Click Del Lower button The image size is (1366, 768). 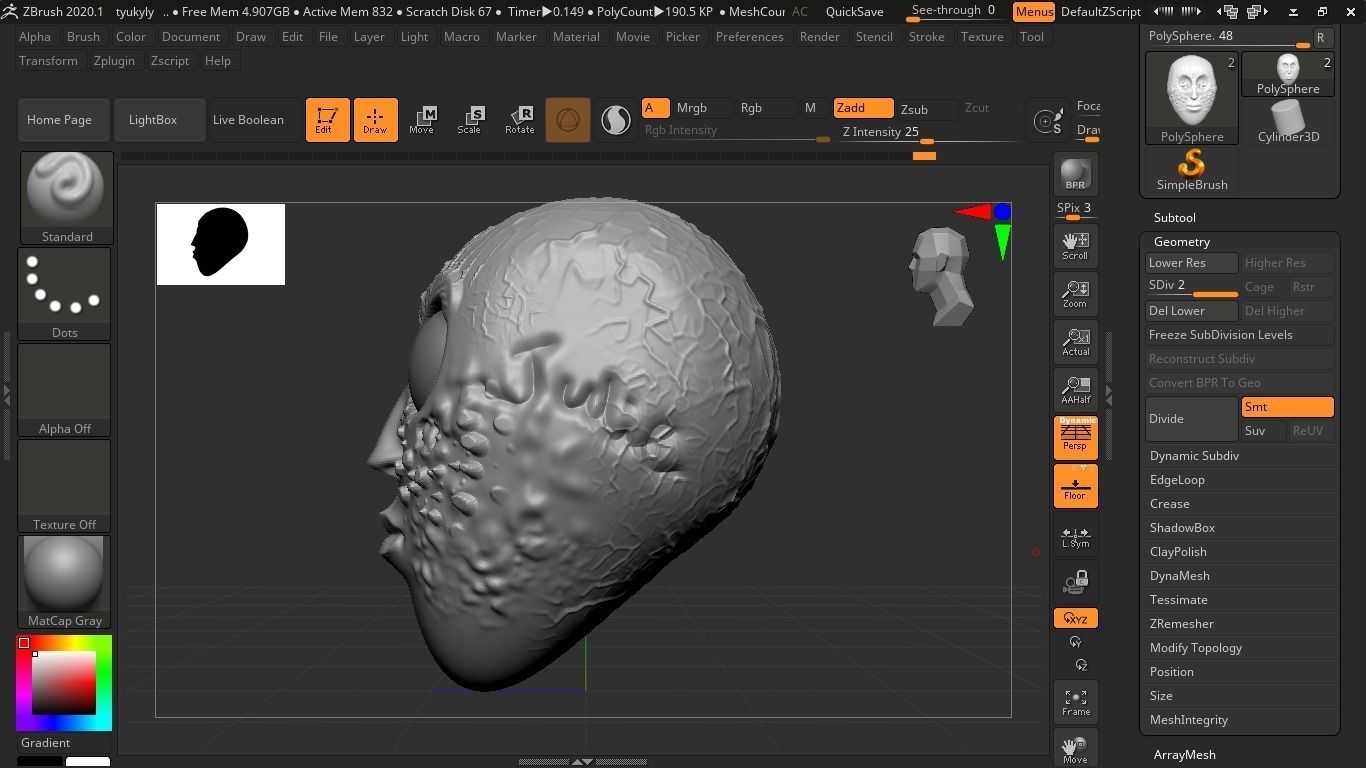pos(1191,311)
